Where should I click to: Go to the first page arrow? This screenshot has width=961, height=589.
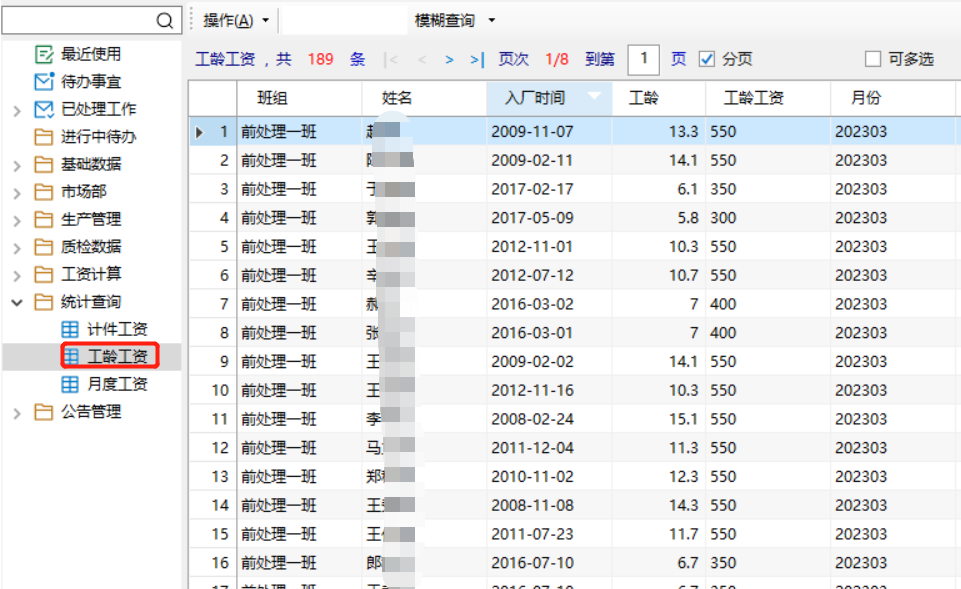(x=392, y=60)
